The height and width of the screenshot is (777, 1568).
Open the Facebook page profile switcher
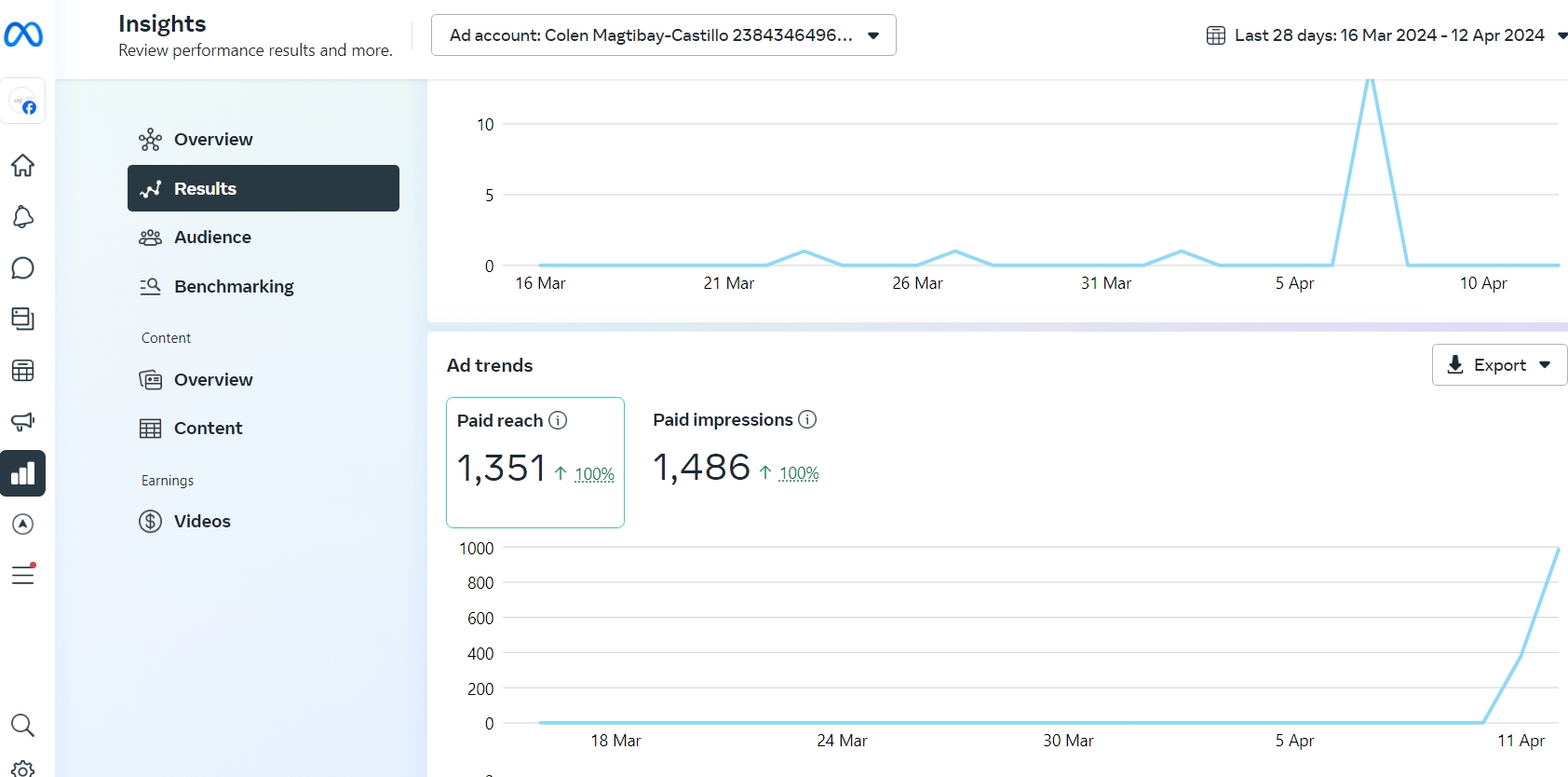23,102
